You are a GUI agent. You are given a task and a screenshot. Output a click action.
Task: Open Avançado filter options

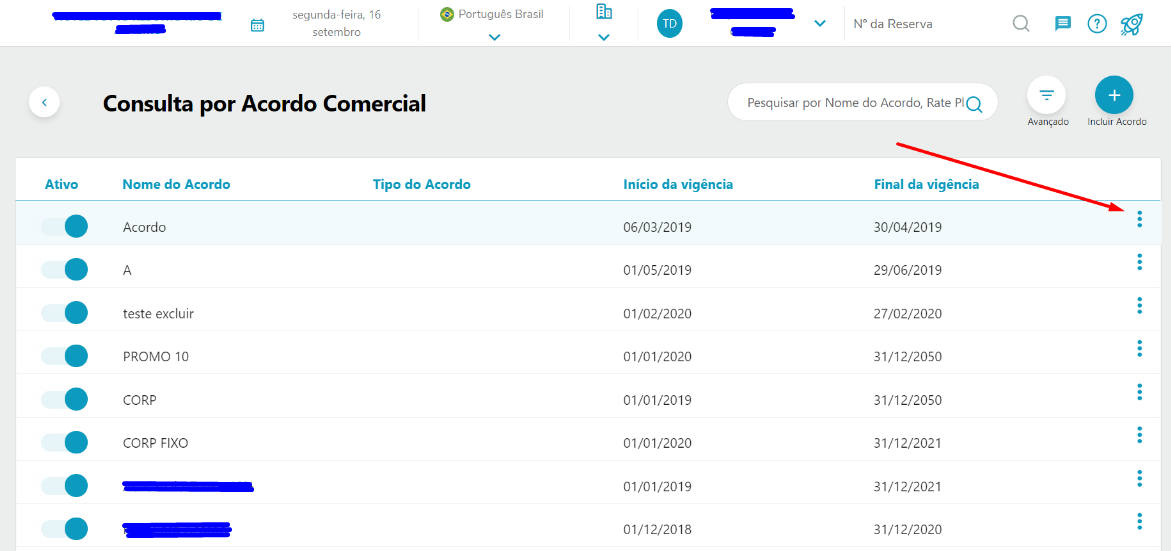(1047, 96)
